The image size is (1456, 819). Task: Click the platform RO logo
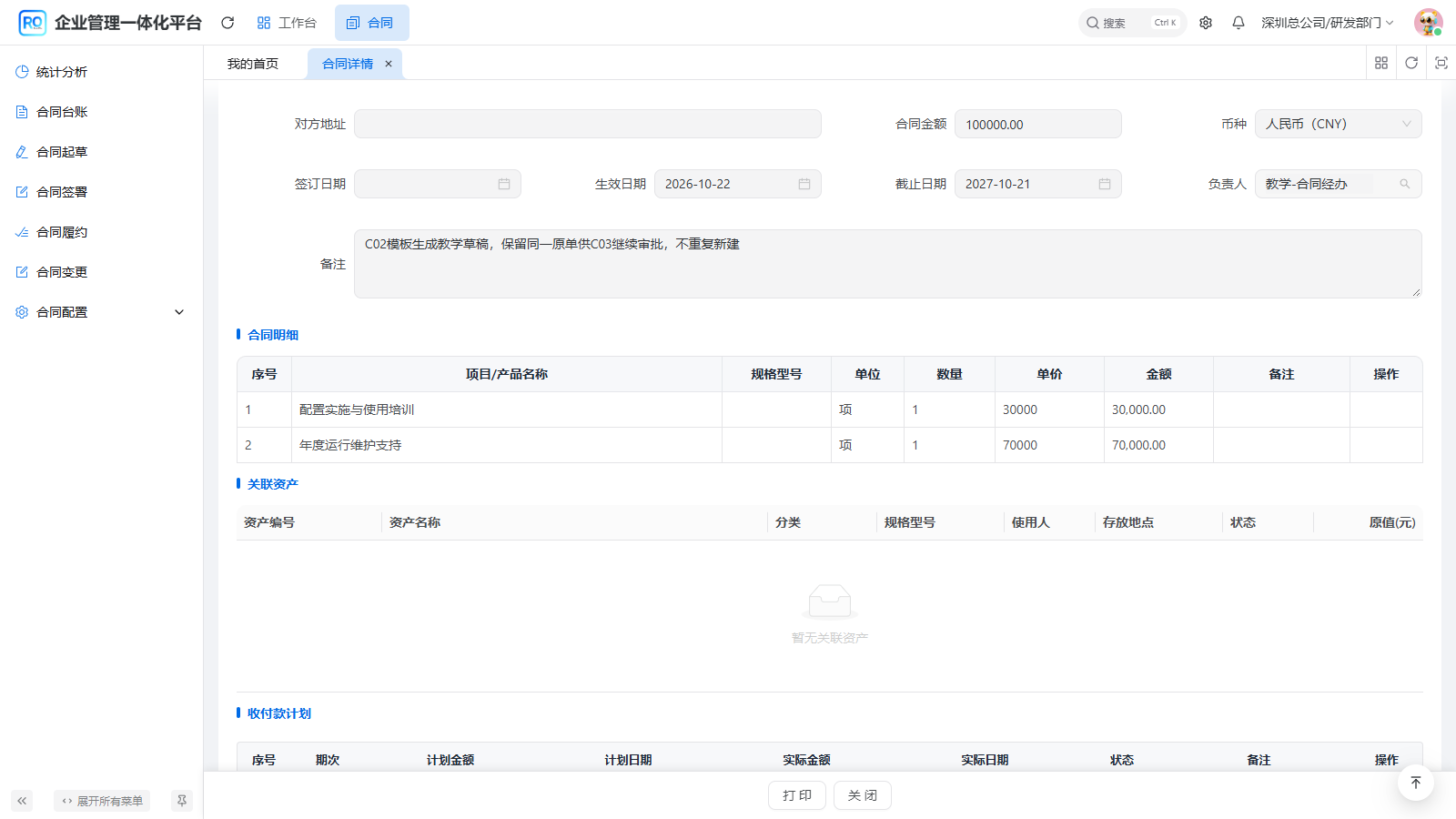[33, 23]
